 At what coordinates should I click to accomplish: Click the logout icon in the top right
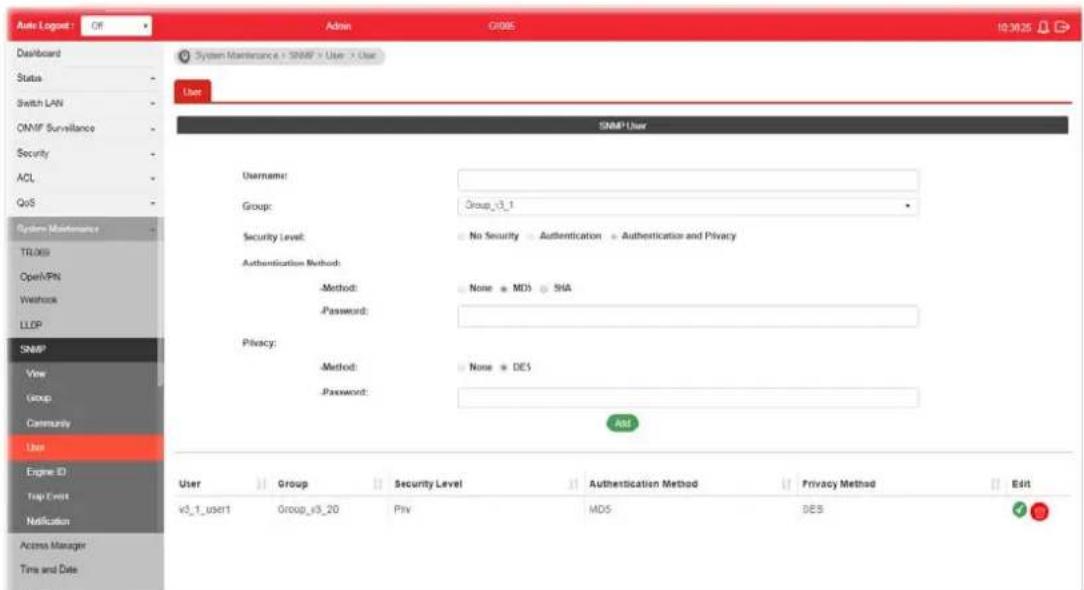click(1062, 27)
